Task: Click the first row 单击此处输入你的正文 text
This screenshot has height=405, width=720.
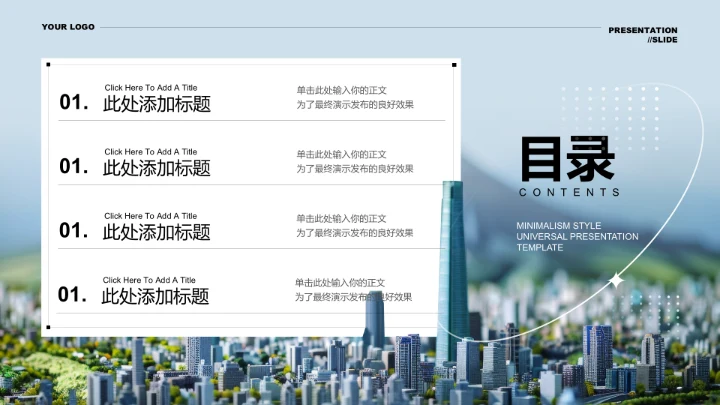Action: tap(342, 90)
